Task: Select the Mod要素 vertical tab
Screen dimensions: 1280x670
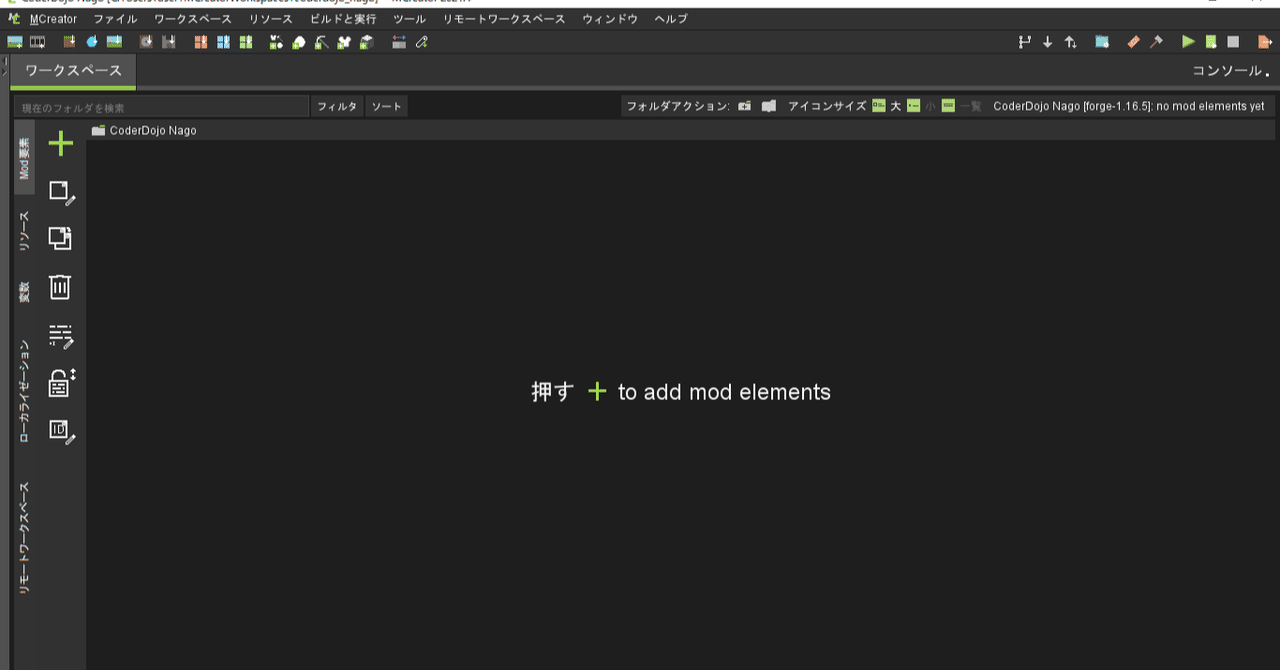Action: pos(25,158)
